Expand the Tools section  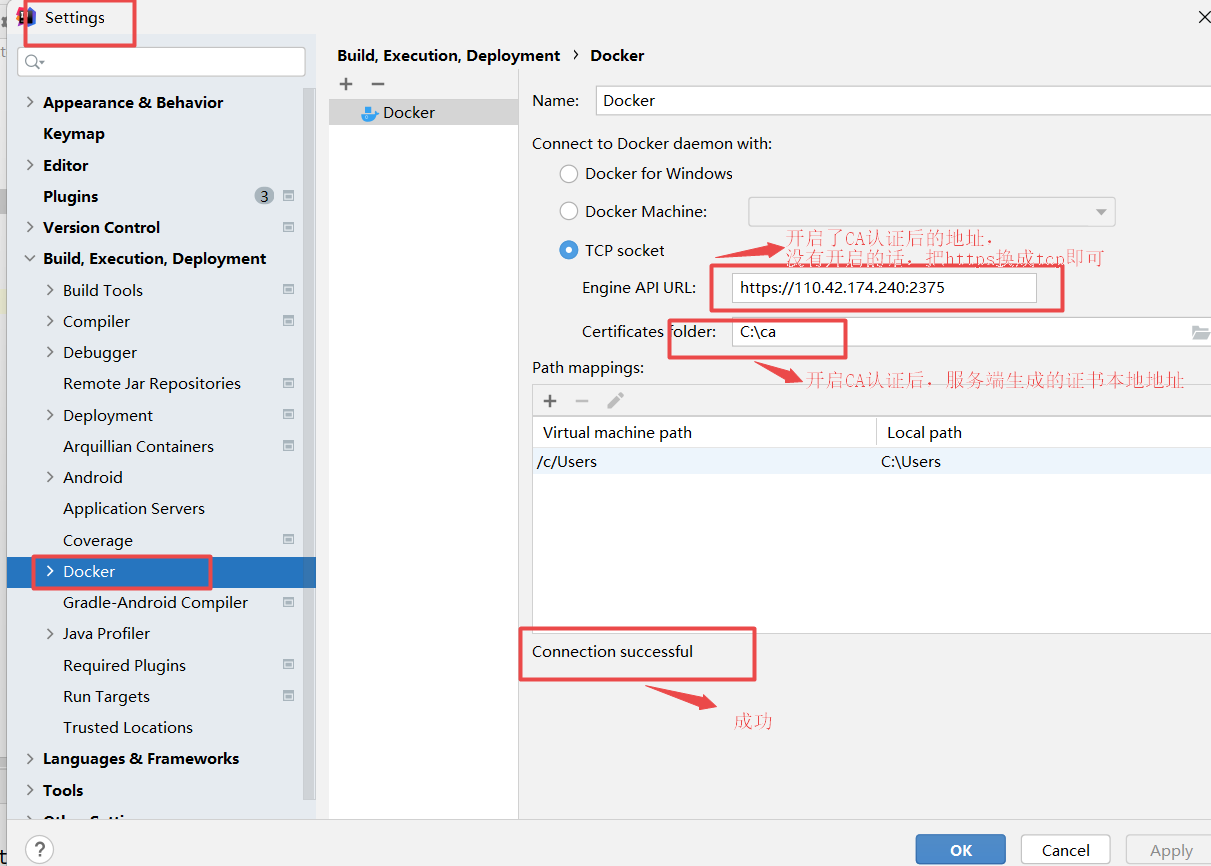pyautogui.click(x=30, y=790)
